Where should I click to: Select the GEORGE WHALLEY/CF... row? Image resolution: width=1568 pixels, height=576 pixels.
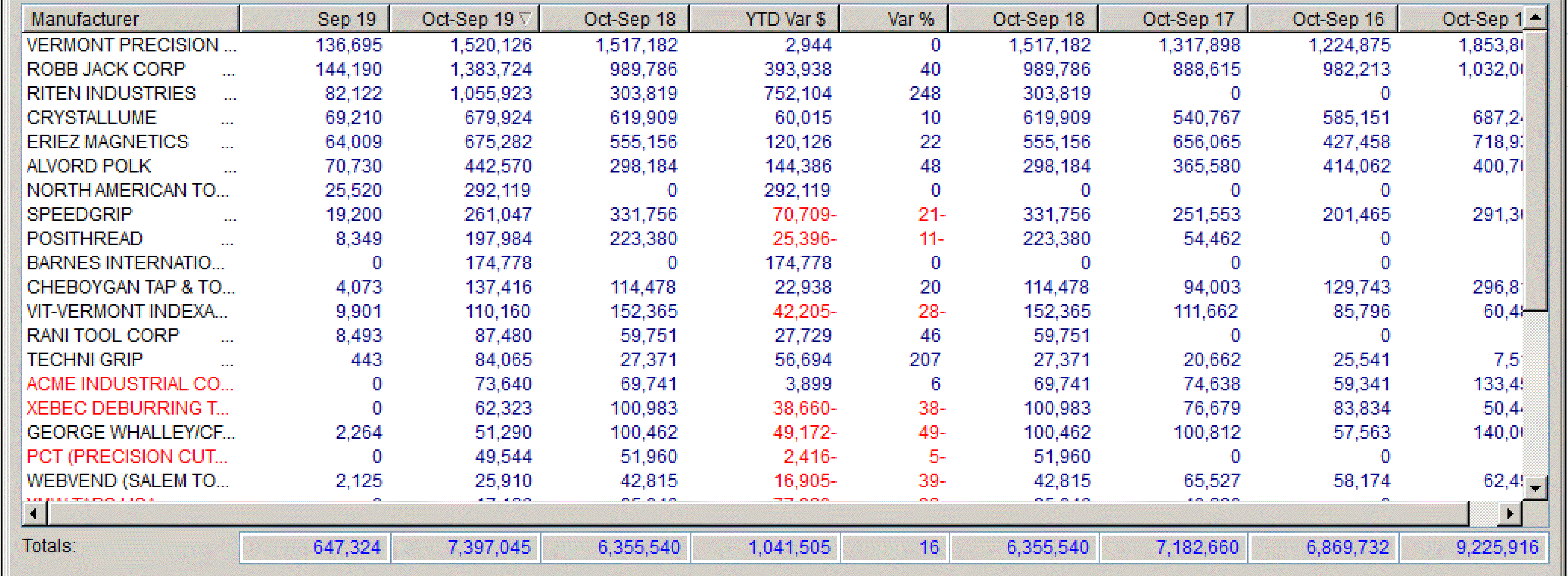pyautogui.click(x=773, y=432)
